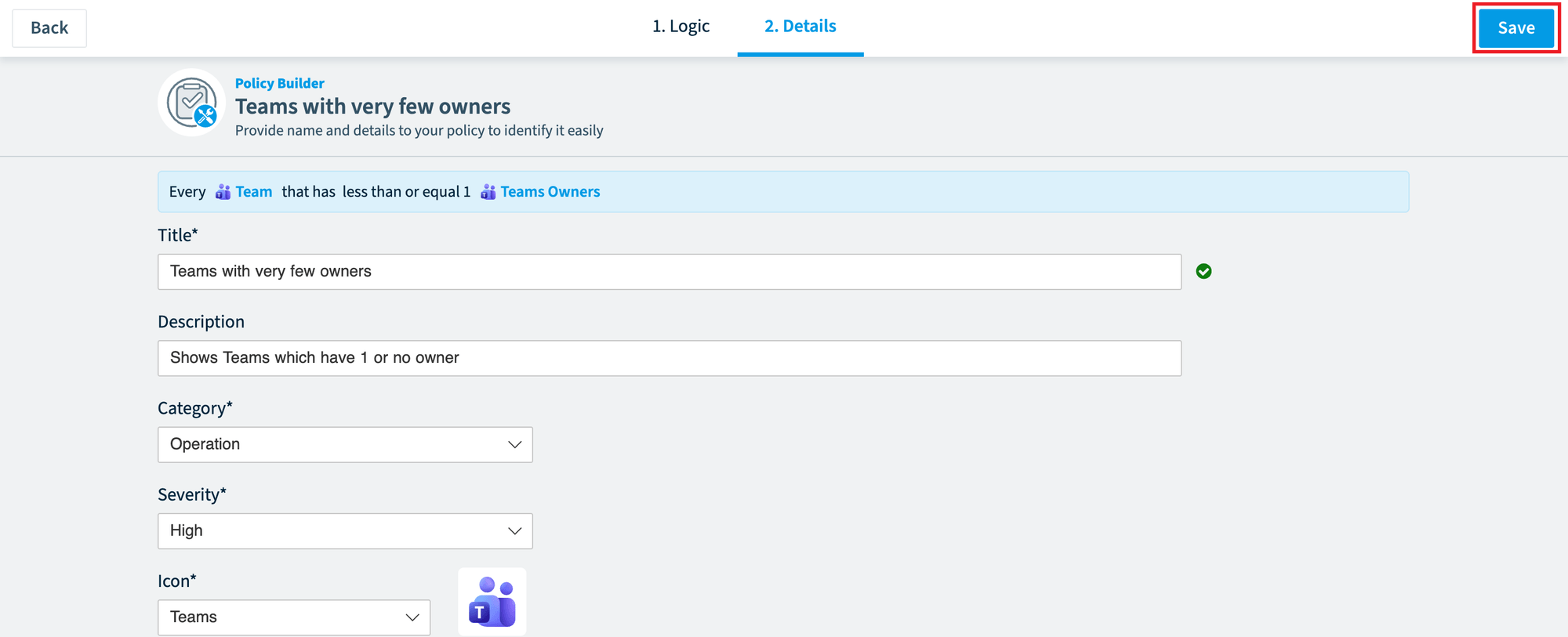Click into the Description input field

[670, 358]
